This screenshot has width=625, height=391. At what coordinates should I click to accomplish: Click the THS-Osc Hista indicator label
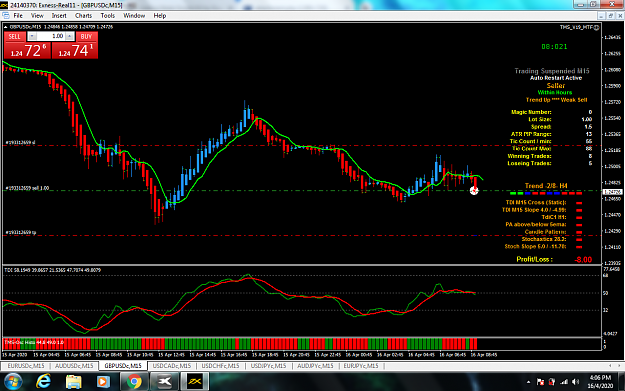pos(33,342)
